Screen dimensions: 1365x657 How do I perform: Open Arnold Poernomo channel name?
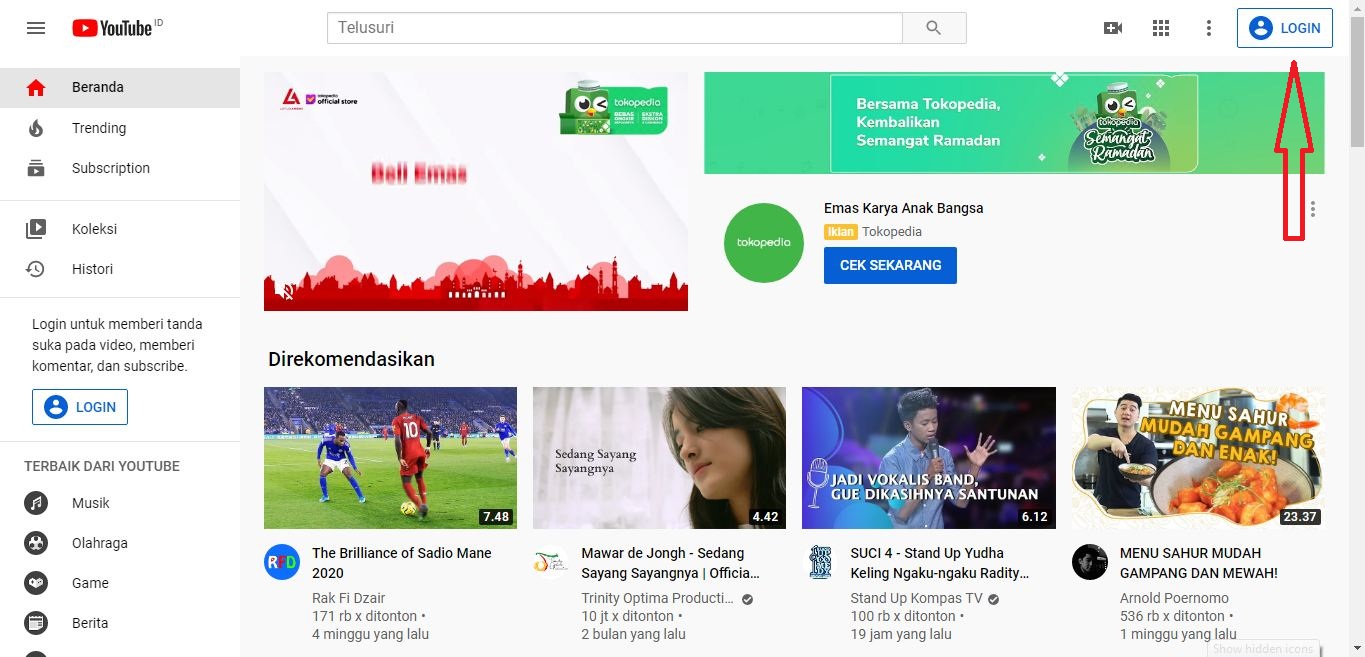(1174, 598)
